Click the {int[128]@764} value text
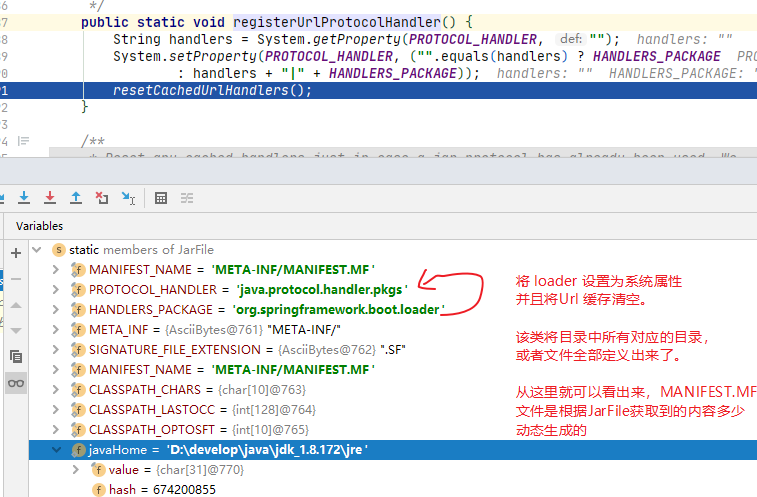The width and height of the screenshot is (757, 497). pos(274,410)
